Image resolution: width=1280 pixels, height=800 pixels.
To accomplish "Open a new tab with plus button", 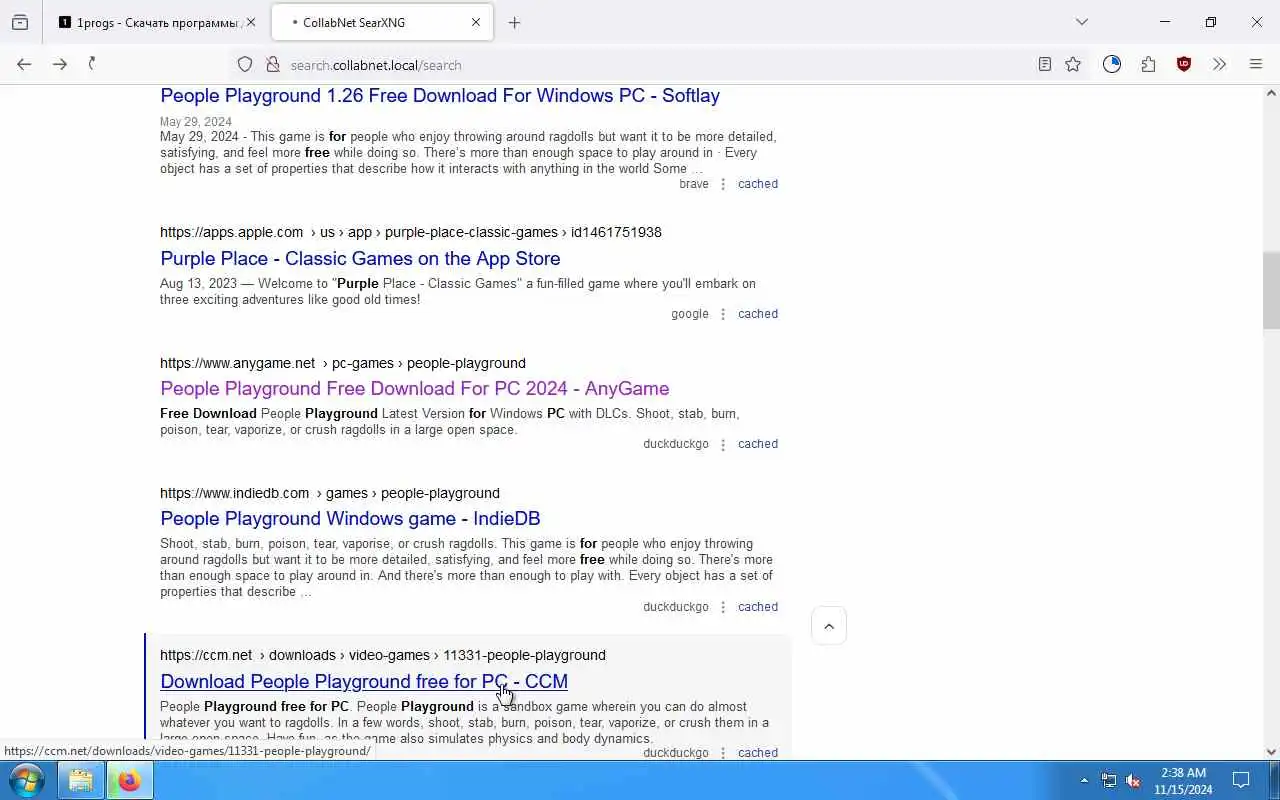I will pyautogui.click(x=514, y=22).
